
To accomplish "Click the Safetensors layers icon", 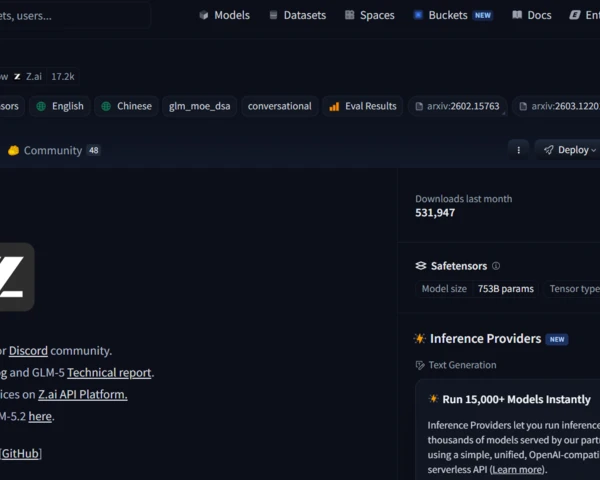I will pos(421,266).
